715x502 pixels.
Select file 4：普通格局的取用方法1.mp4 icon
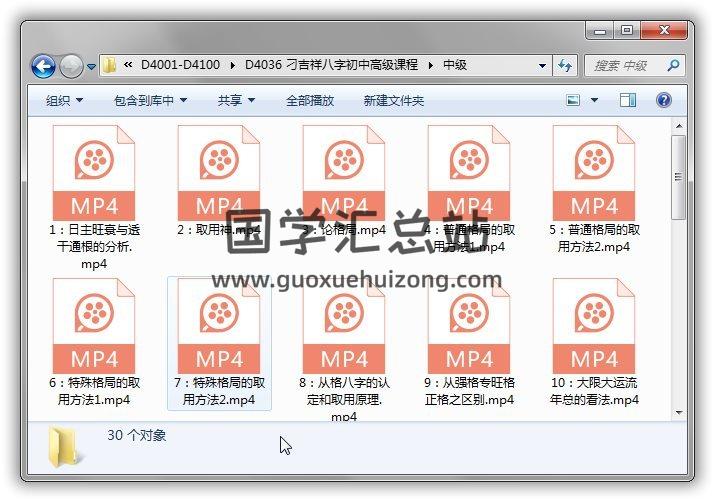469,173
